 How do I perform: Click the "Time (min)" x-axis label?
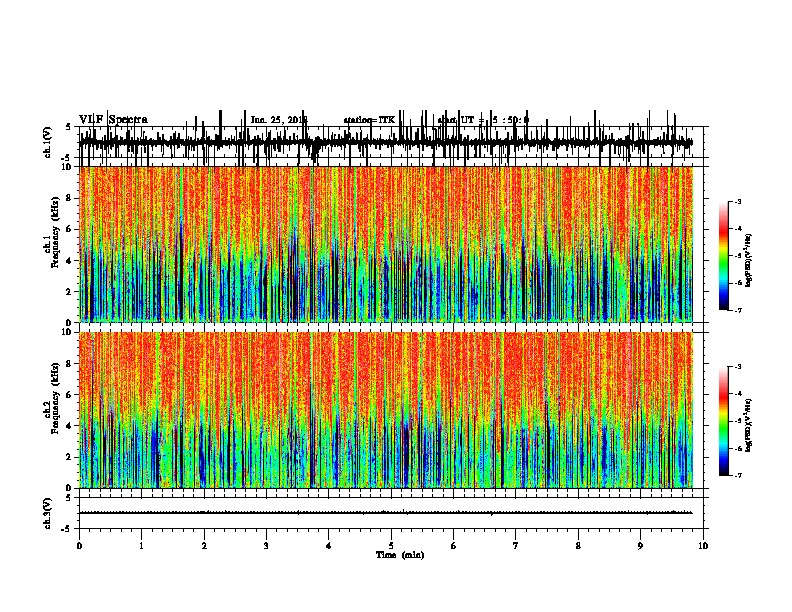pos(400,555)
